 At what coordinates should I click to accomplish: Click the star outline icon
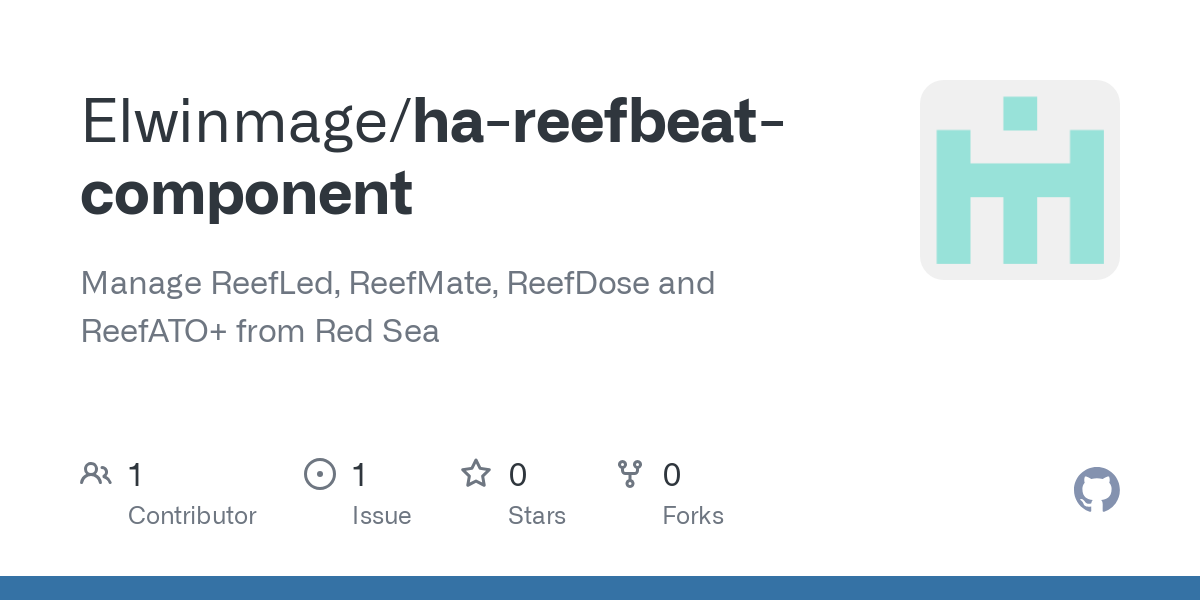click(476, 473)
